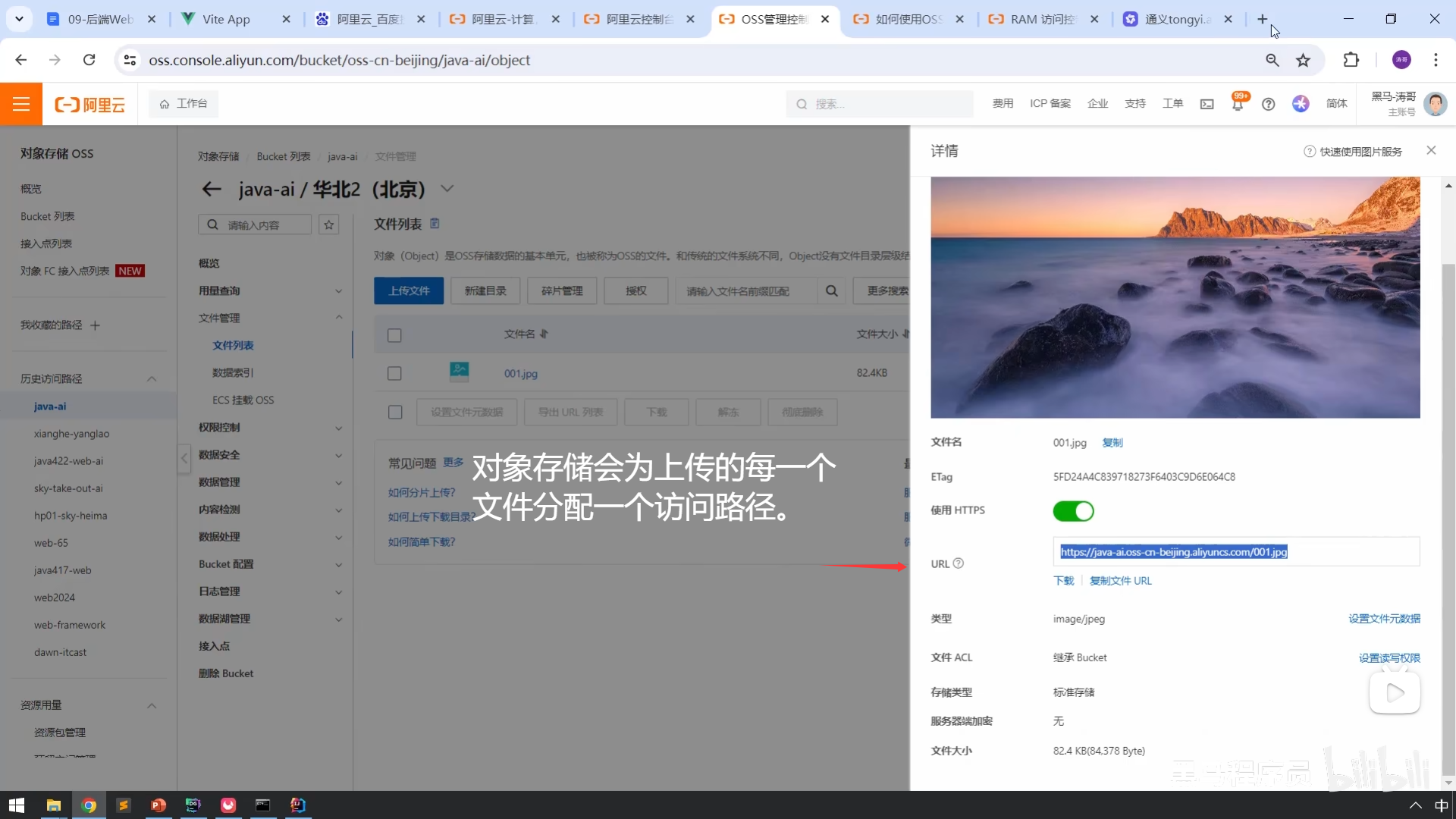This screenshot has width=1456, height=819.
Task: Click the 上传文件 button
Action: click(409, 290)
